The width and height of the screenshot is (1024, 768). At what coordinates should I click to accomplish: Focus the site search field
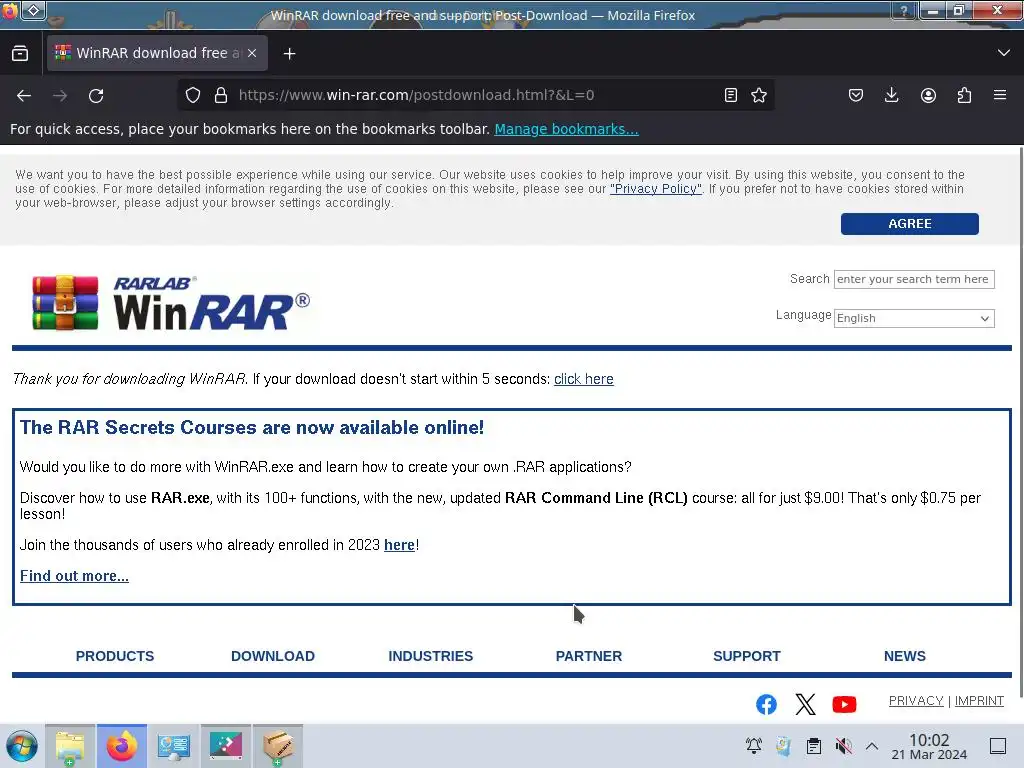click(914, 280)
